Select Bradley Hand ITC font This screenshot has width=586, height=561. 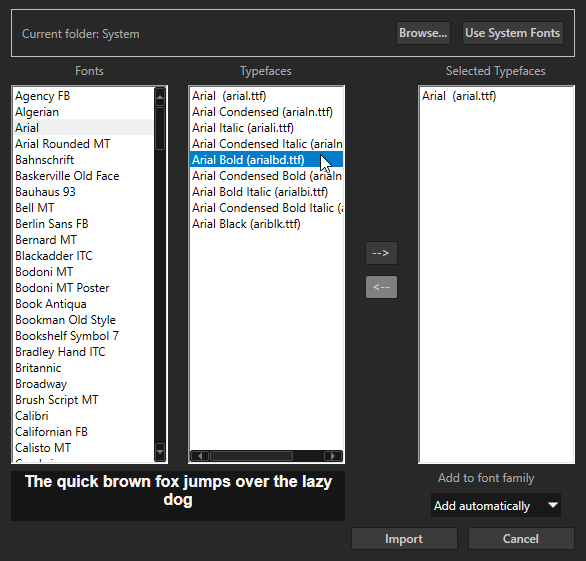pos(83,352)
